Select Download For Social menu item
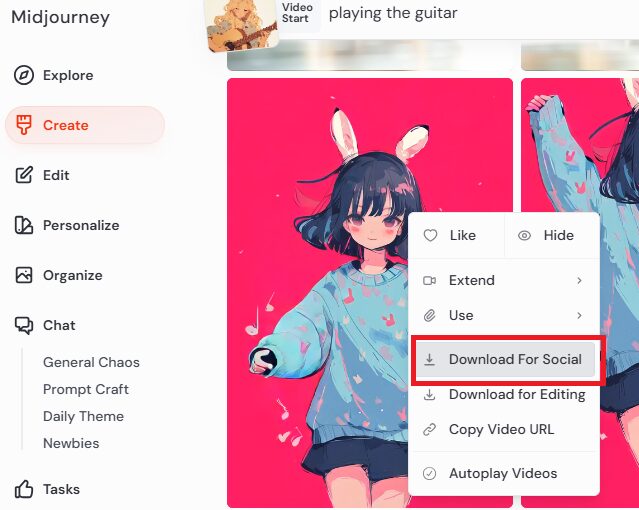This screenshot has width=639, height=510. 505,359
